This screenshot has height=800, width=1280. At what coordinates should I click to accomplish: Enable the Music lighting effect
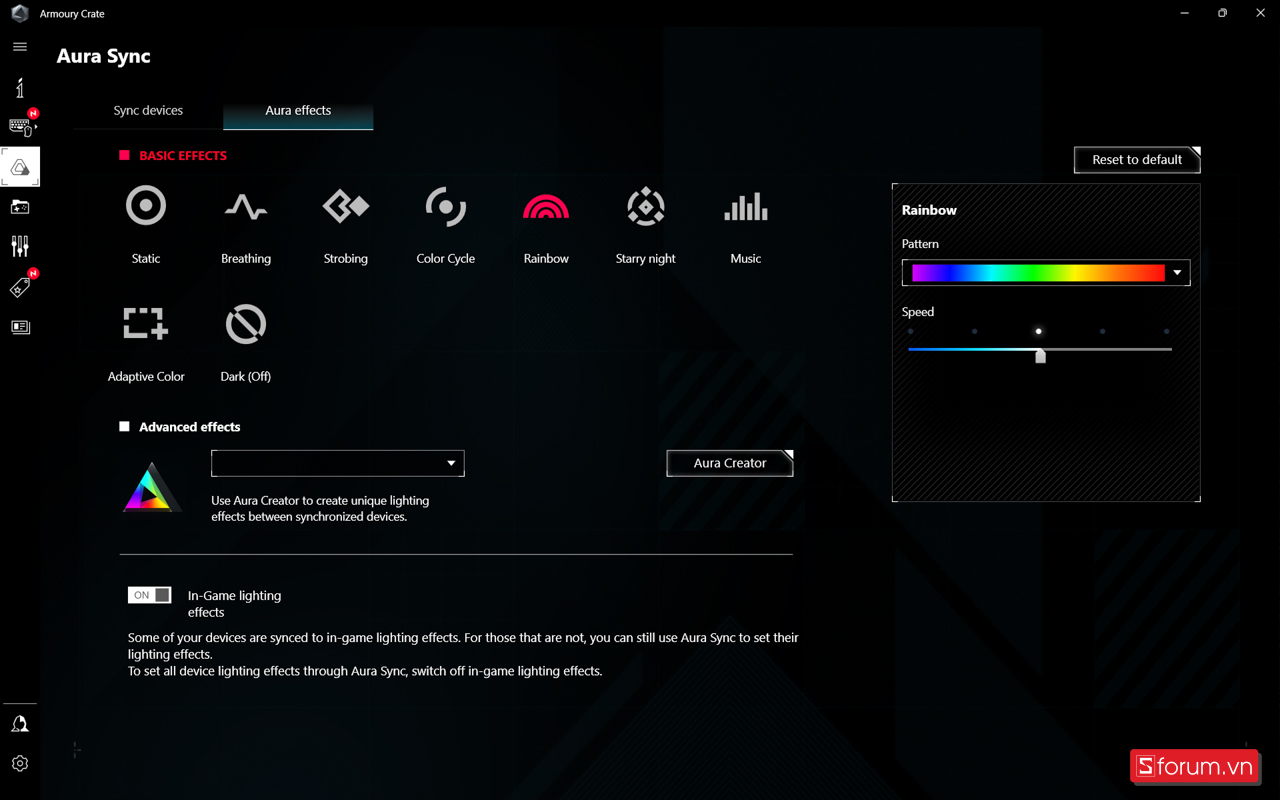tap(746, 207)
